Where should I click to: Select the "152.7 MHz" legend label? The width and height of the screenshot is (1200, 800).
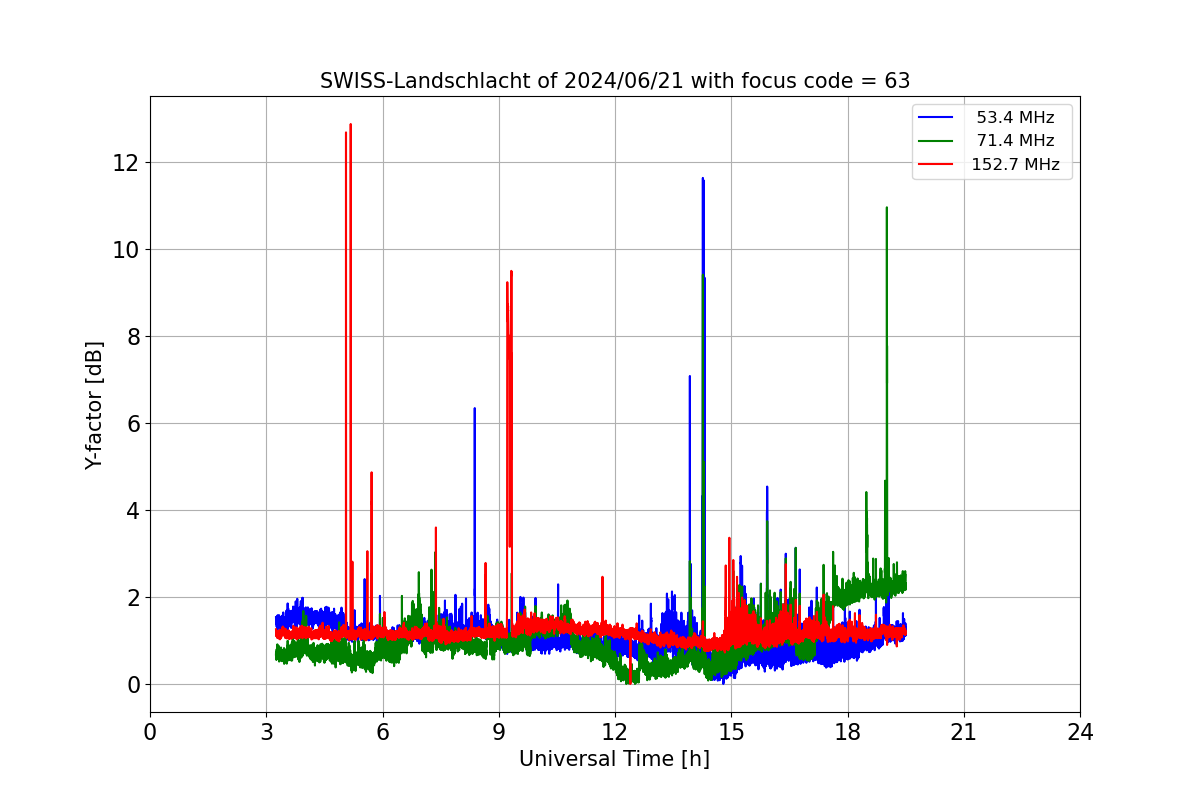click(1015, 164)
